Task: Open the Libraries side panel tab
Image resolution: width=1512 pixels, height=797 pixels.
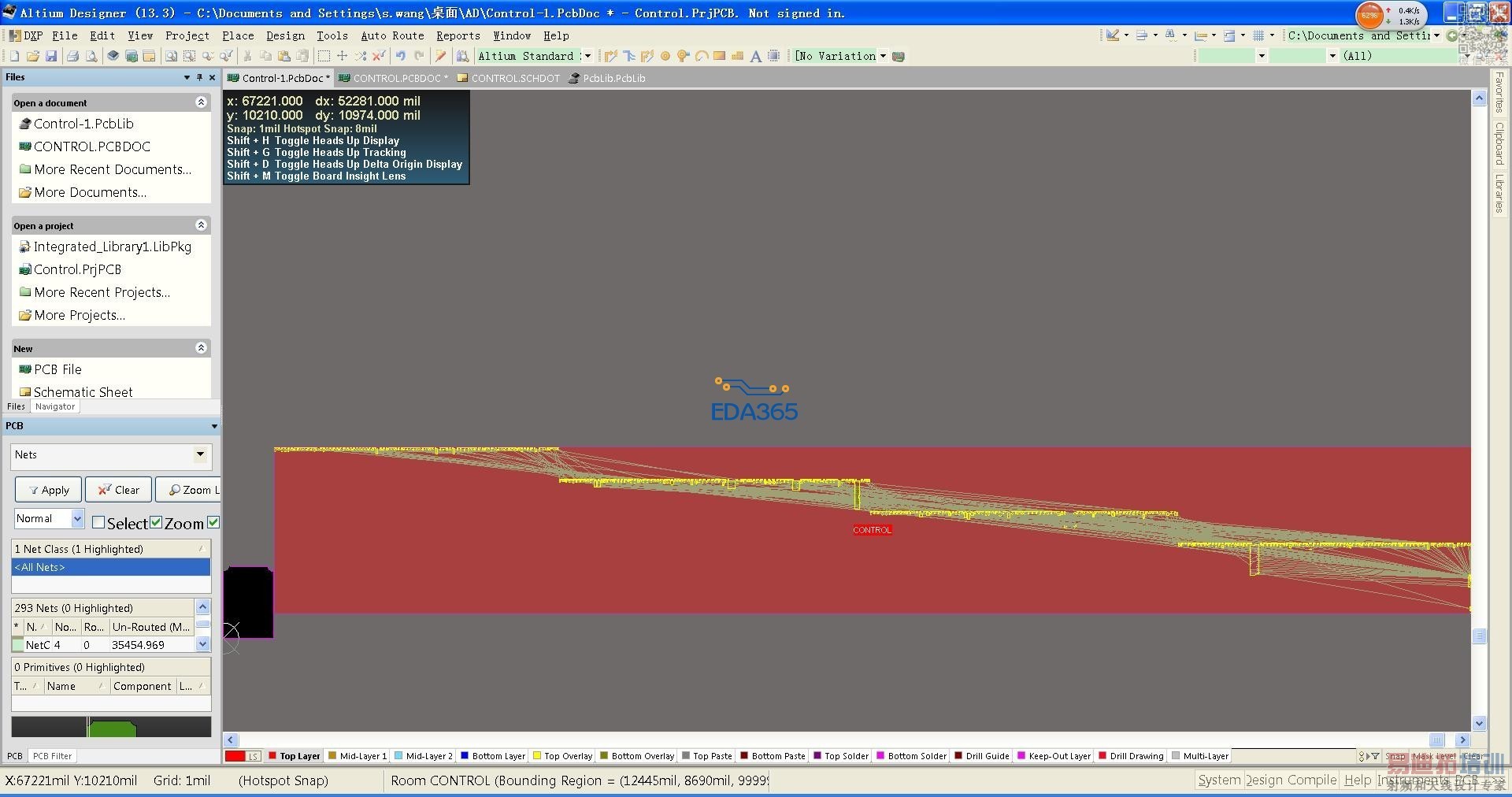Action: [1499, 193]
